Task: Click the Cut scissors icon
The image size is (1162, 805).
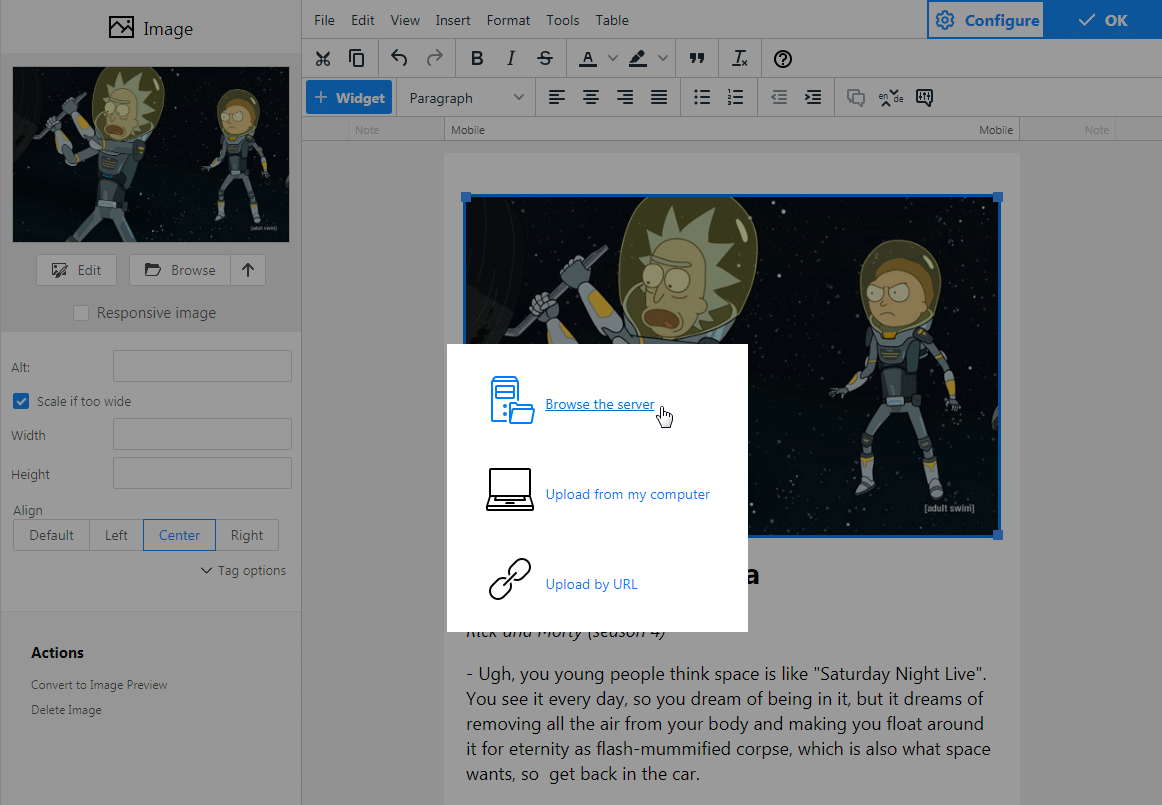Action: 322,59
